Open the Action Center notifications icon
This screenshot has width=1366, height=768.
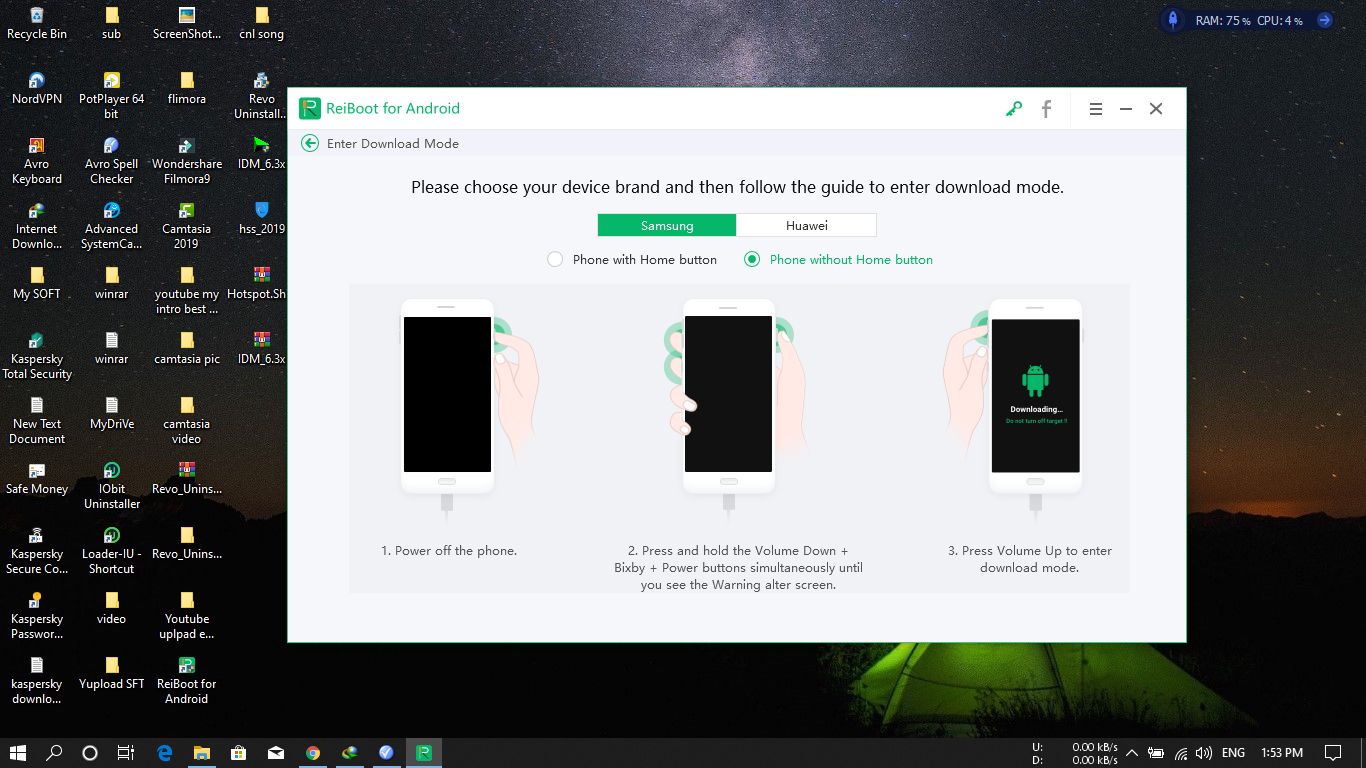coord(1333,753)
